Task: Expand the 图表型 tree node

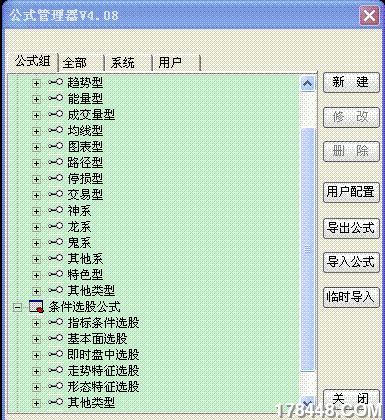Action: click(36, 147)
